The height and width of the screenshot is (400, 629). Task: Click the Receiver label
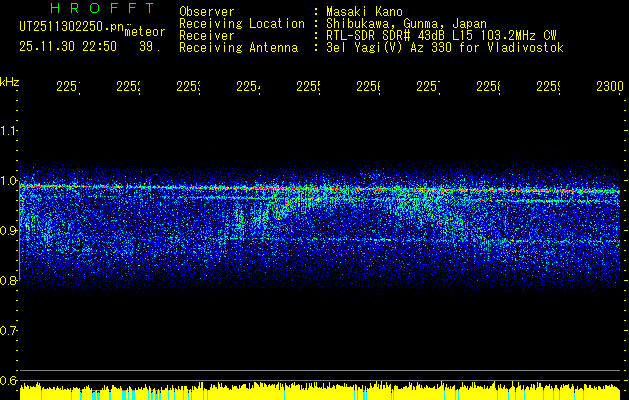point(207,36)
